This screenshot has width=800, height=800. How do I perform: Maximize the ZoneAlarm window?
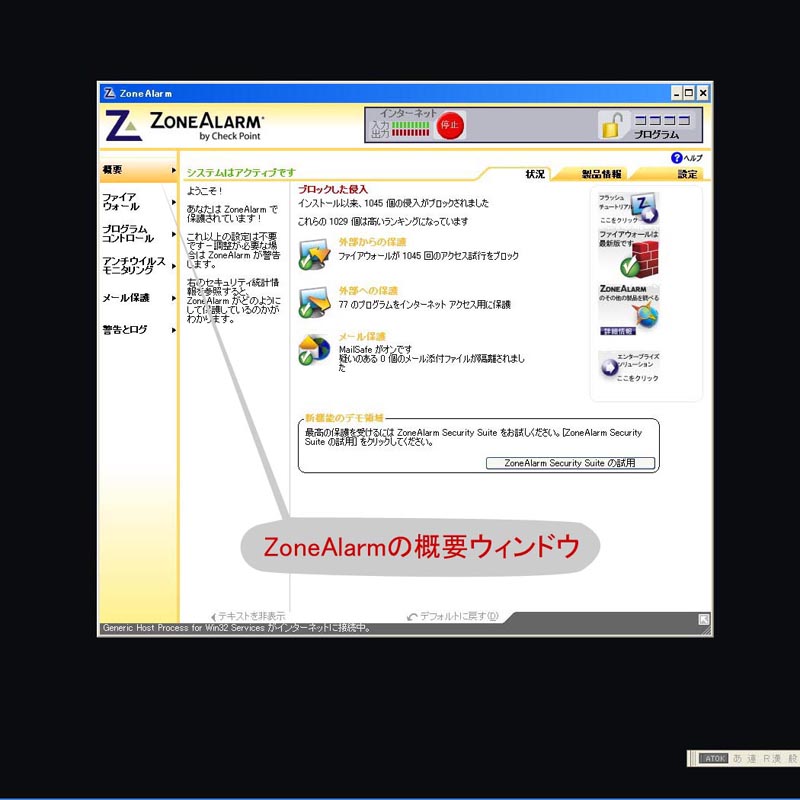(689, 93)
